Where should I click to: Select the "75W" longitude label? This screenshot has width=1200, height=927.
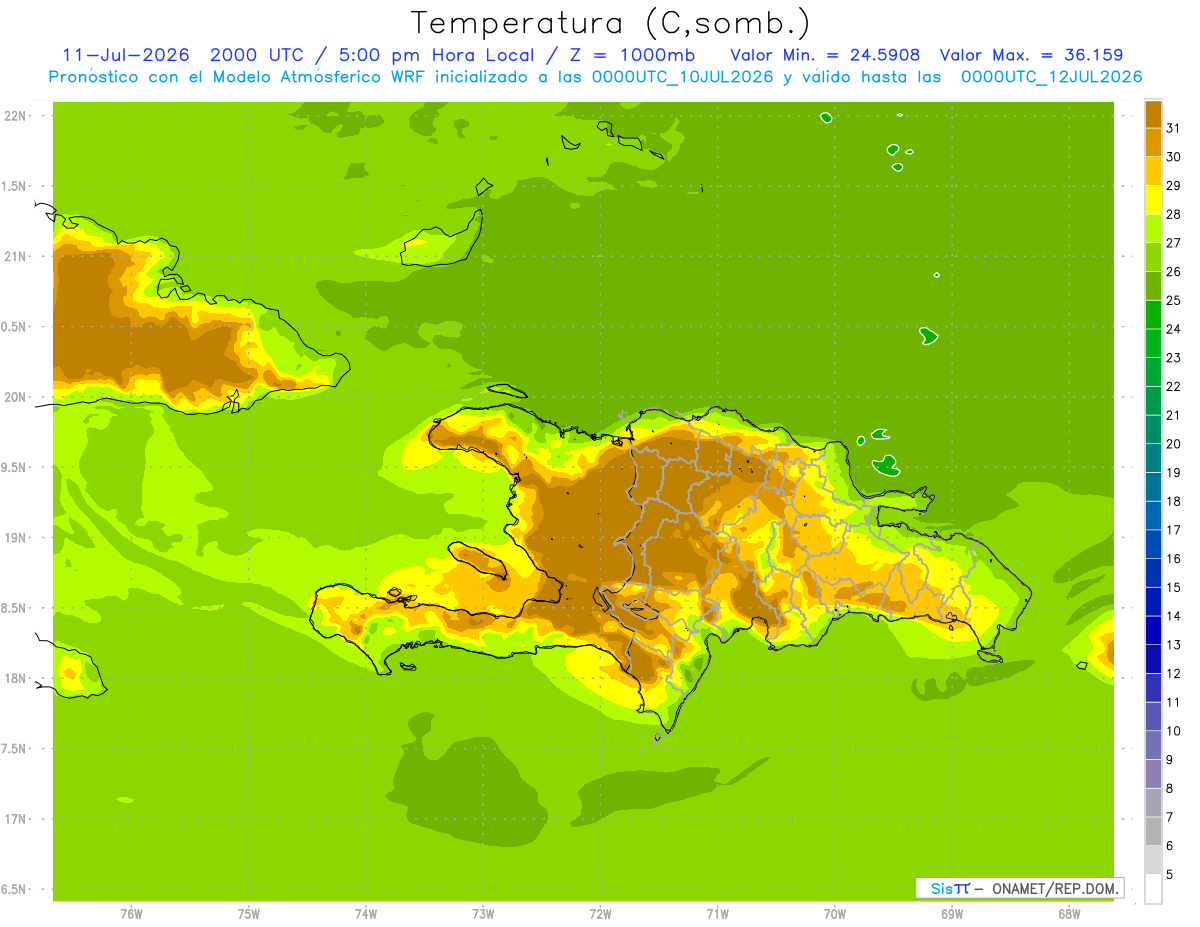(249, 913)
